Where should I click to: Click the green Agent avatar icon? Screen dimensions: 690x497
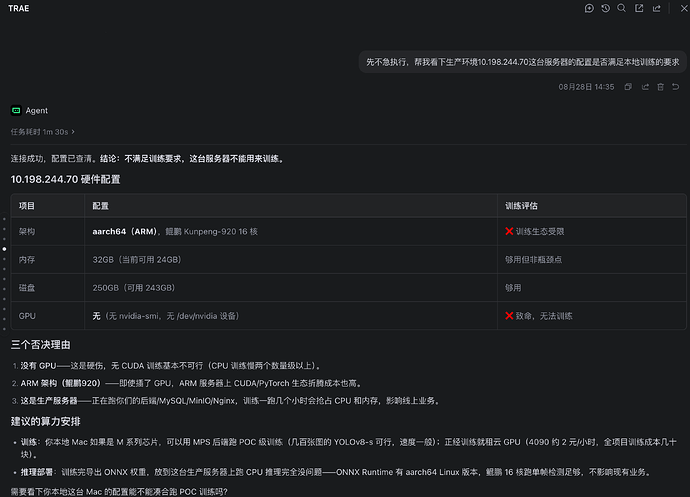16,110
